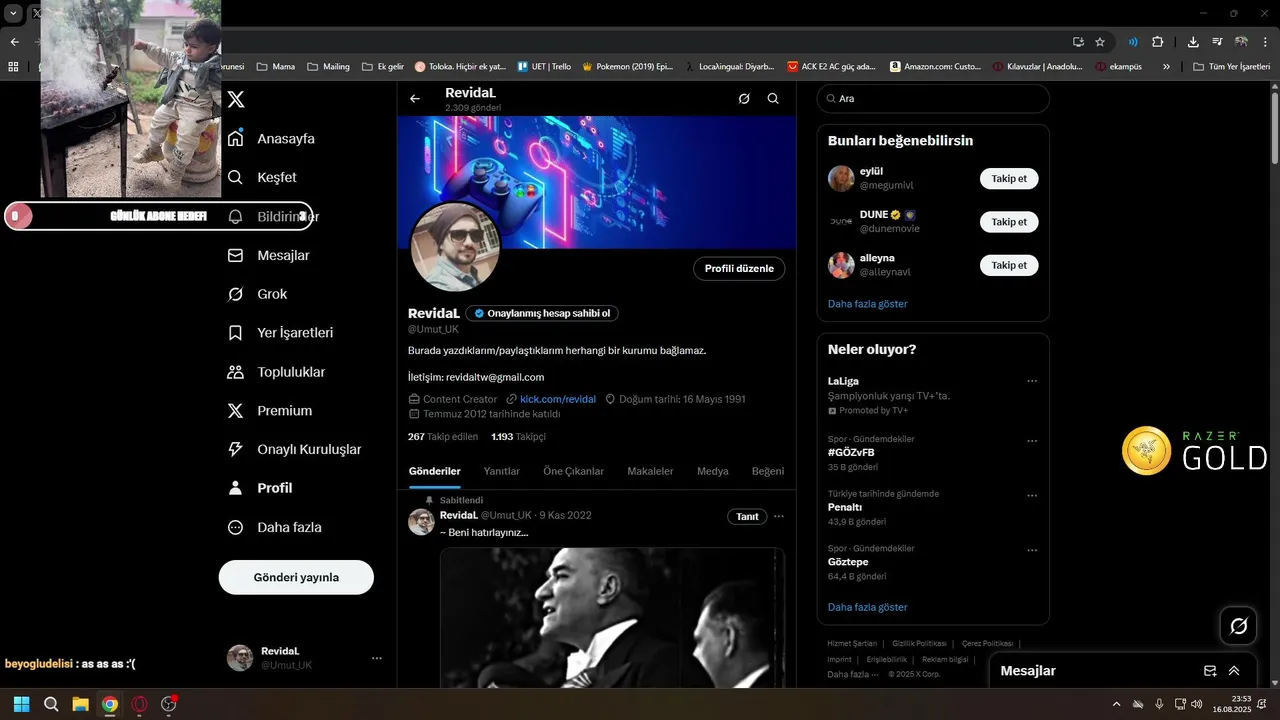Switch to the Beğeni tab
Viewport: 1280px width, 720px height.
(768, 471)
